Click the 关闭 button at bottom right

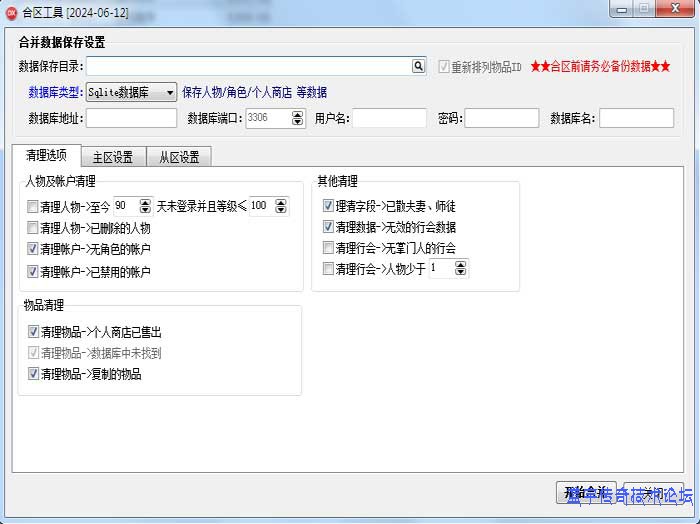tap(653, 492)
